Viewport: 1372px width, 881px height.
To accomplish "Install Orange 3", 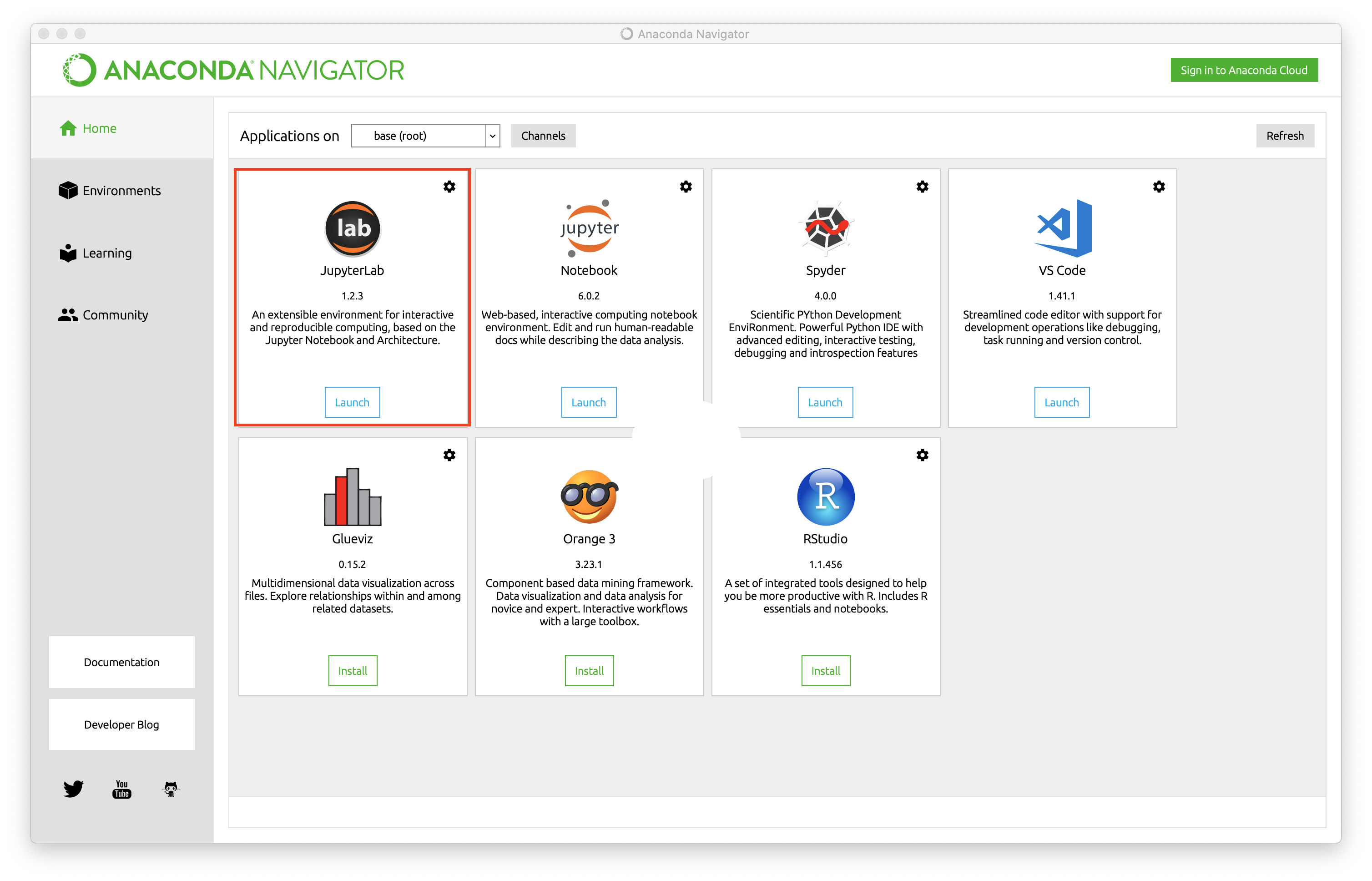I will coord(589,670).
